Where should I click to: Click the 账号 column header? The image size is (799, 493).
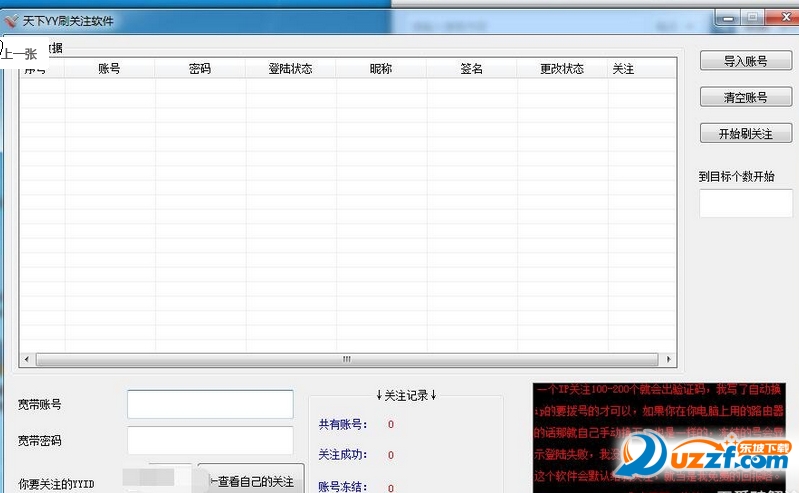tap(109, 68)
